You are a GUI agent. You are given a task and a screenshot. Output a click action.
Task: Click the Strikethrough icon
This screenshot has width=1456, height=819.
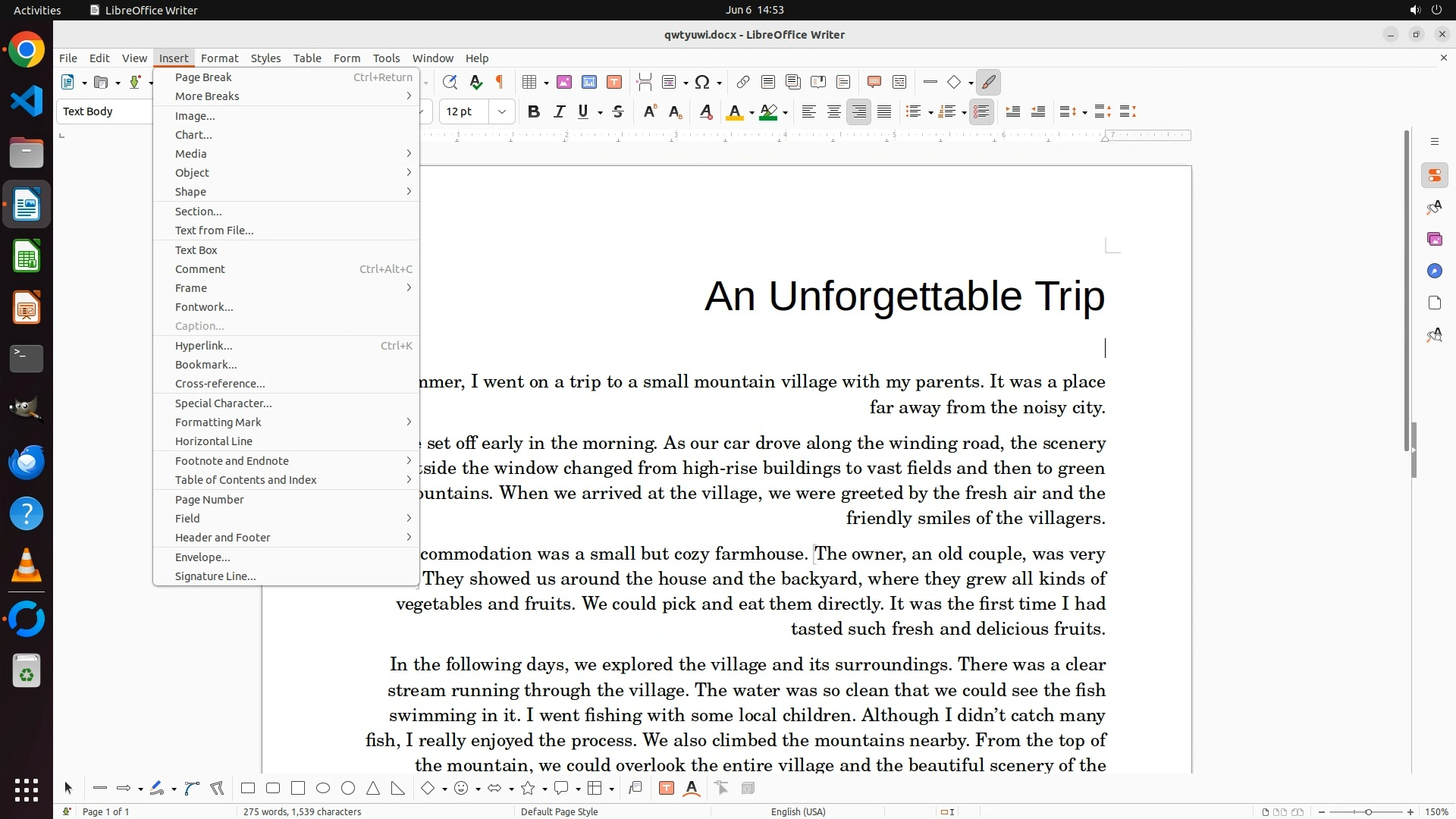[x=618, y=112]
